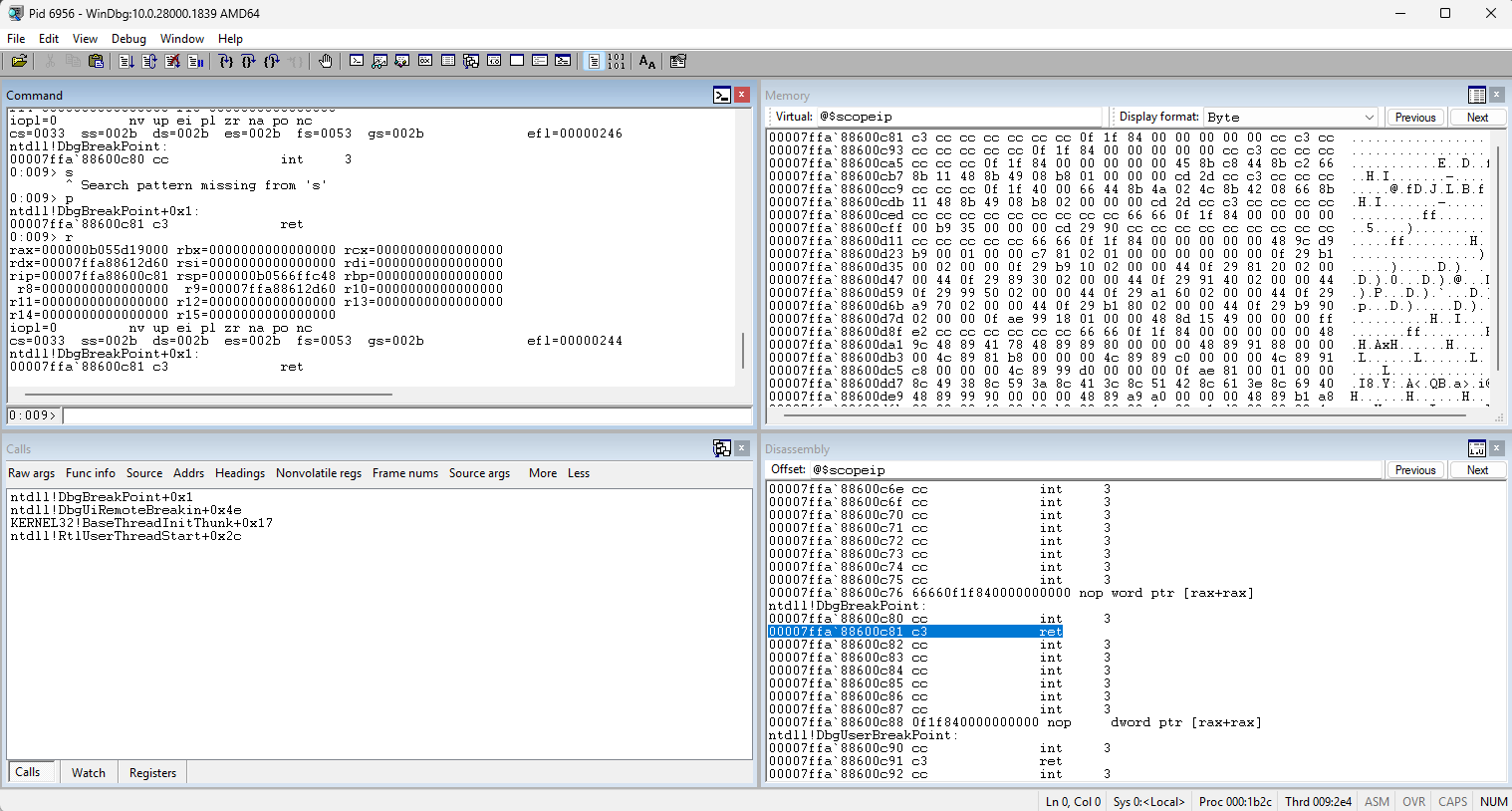Open the View menu
This screenshot has width=1512, height=811.
coord(85,38)
